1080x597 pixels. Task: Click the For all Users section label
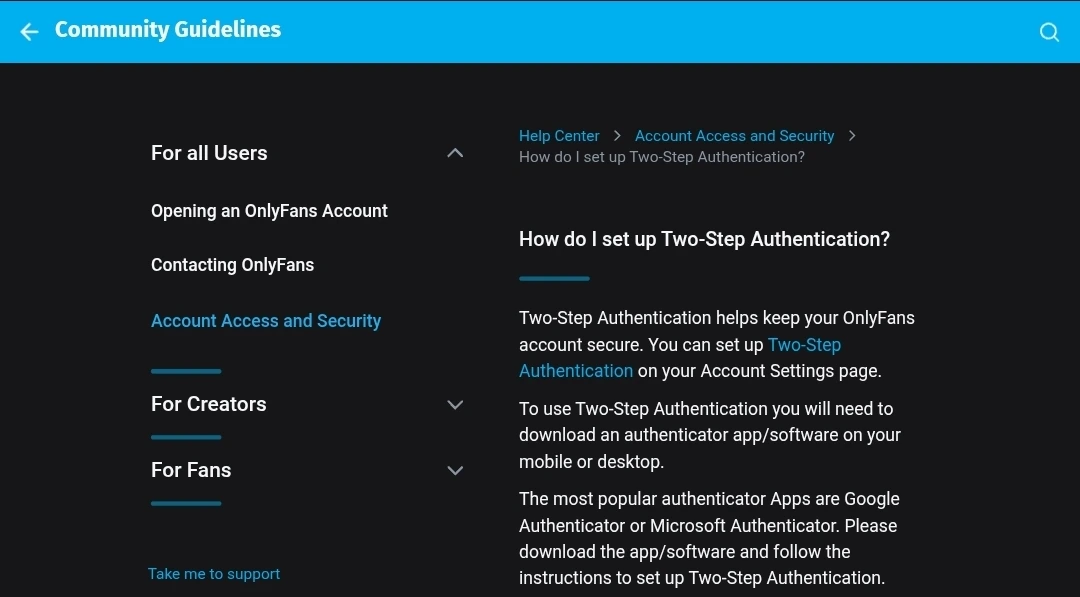coord(209,153)
